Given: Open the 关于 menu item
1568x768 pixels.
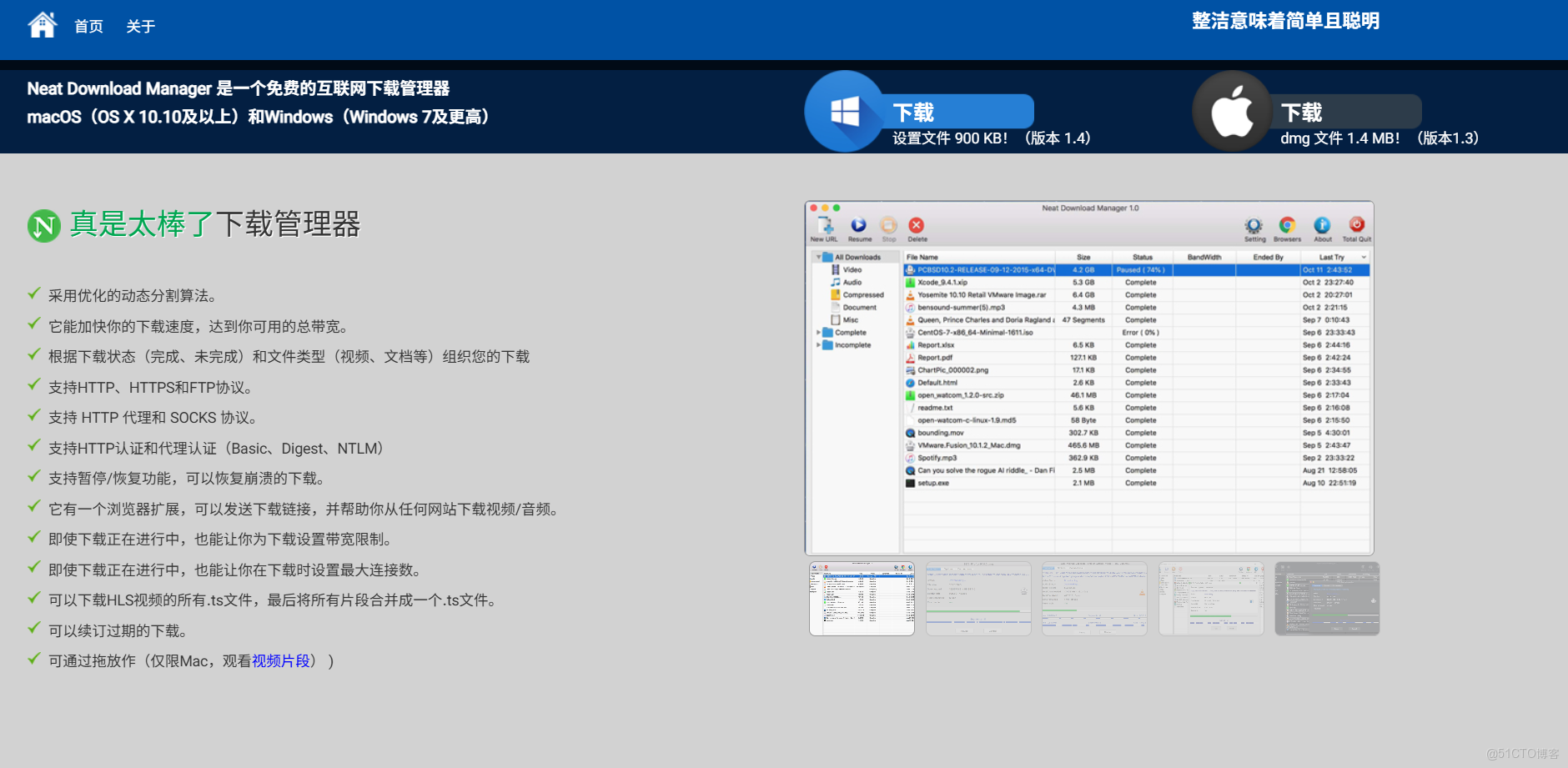Looking at the screenshot, I should 140,27.
